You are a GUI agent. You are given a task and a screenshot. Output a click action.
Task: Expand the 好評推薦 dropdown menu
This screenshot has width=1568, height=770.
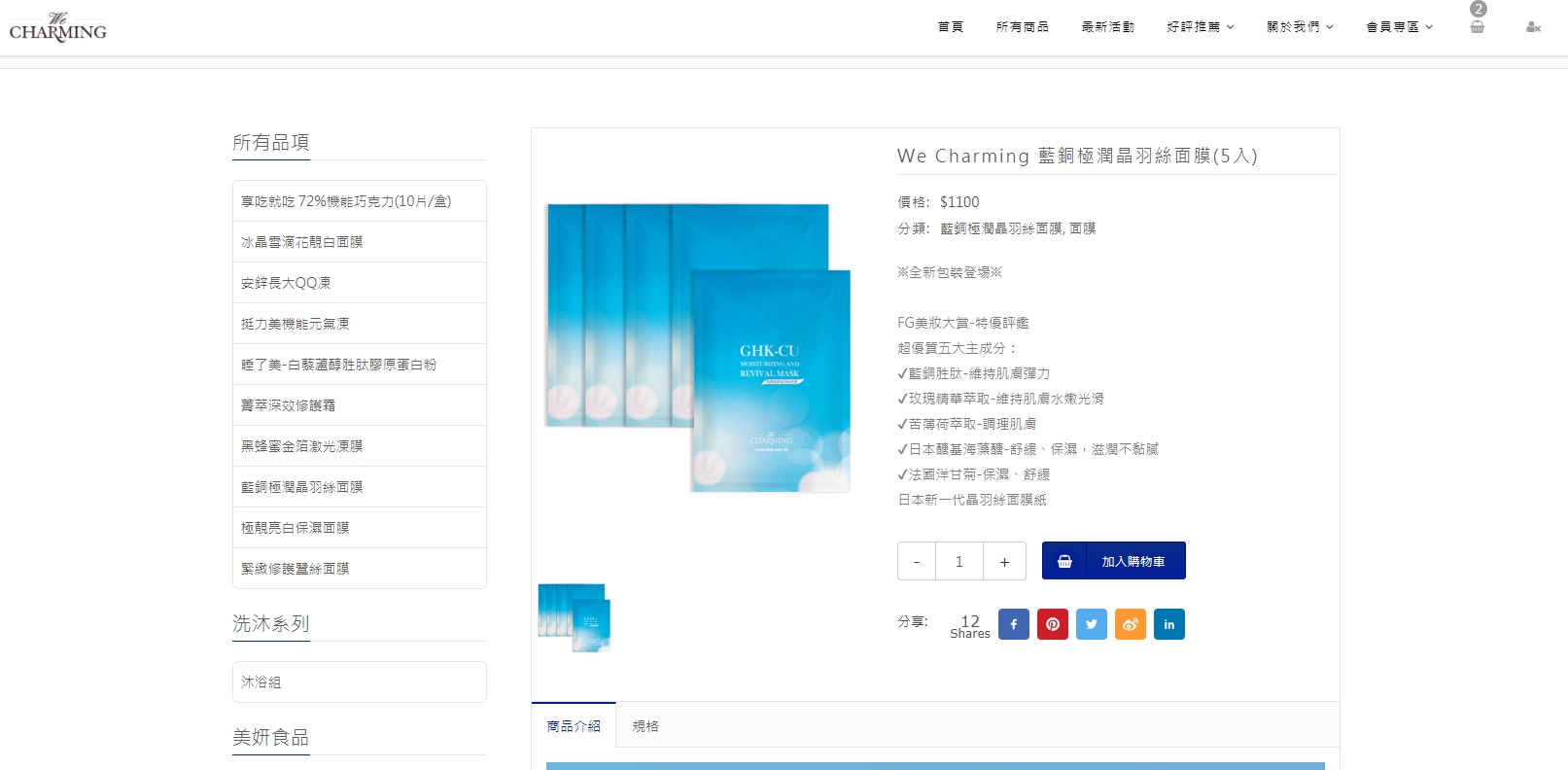[1201, 27]
